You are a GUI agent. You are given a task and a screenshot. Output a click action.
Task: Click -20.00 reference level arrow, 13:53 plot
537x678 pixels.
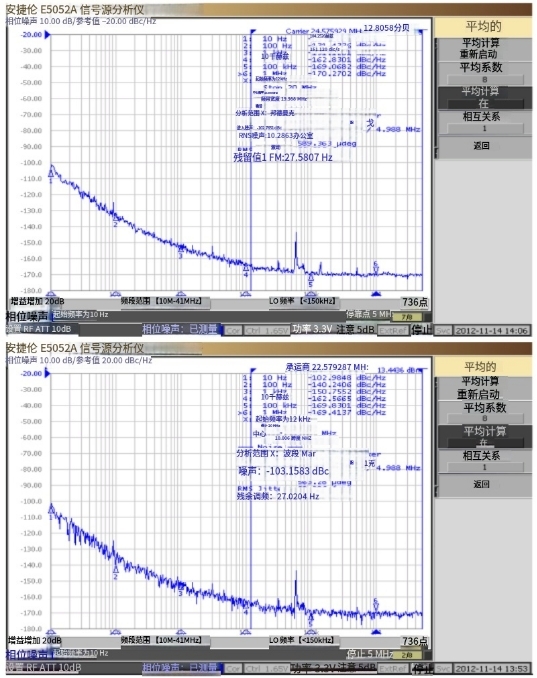[x=48, y=373]
